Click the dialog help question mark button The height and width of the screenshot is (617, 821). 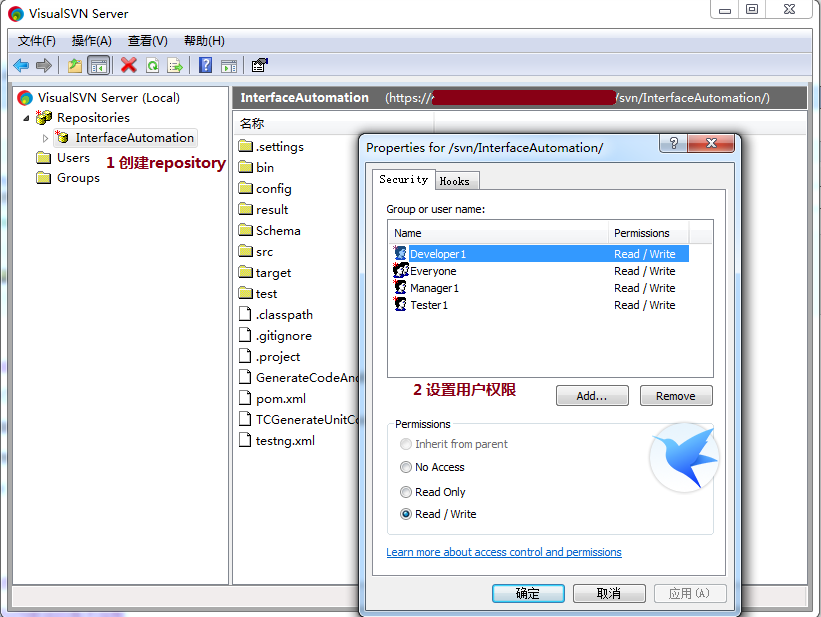point(673,143)
